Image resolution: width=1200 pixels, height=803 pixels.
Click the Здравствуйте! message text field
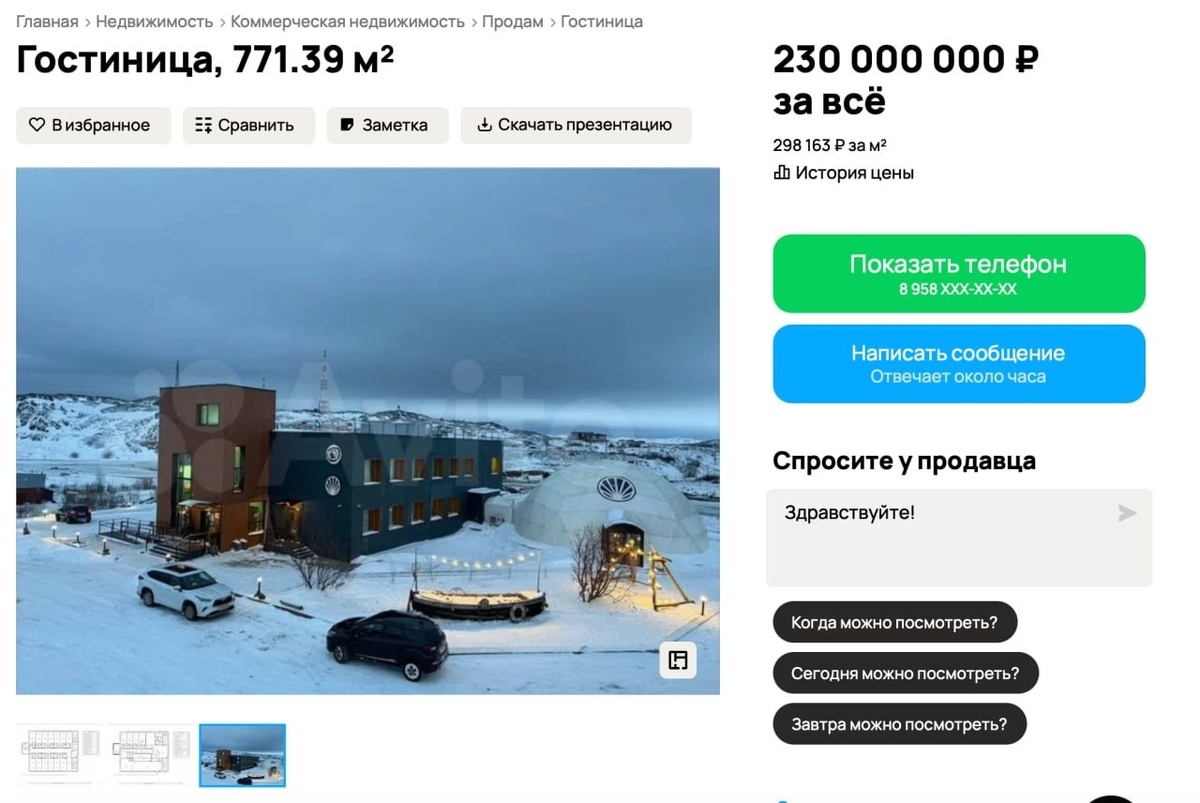pyautogui.click(x=959, y=538)
